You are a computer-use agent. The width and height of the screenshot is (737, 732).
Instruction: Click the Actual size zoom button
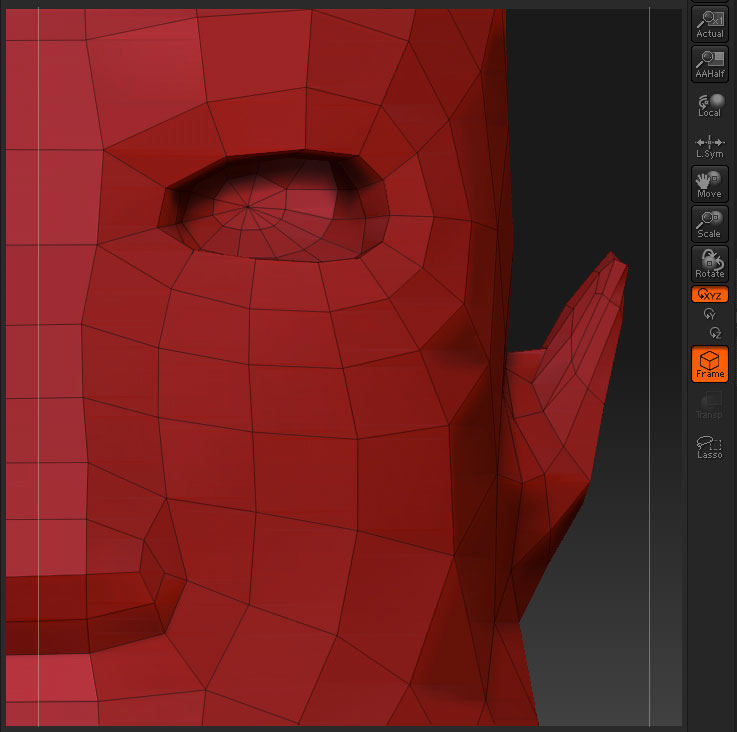[710, 24]
